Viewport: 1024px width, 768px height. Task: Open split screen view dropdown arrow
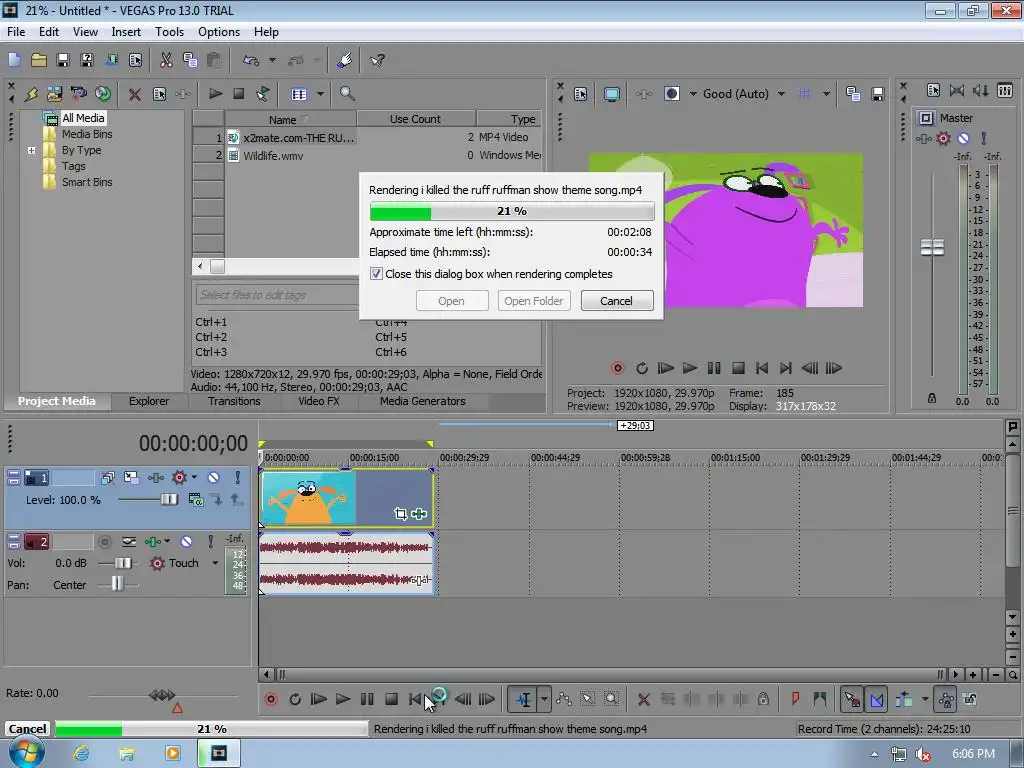point(693,94)
